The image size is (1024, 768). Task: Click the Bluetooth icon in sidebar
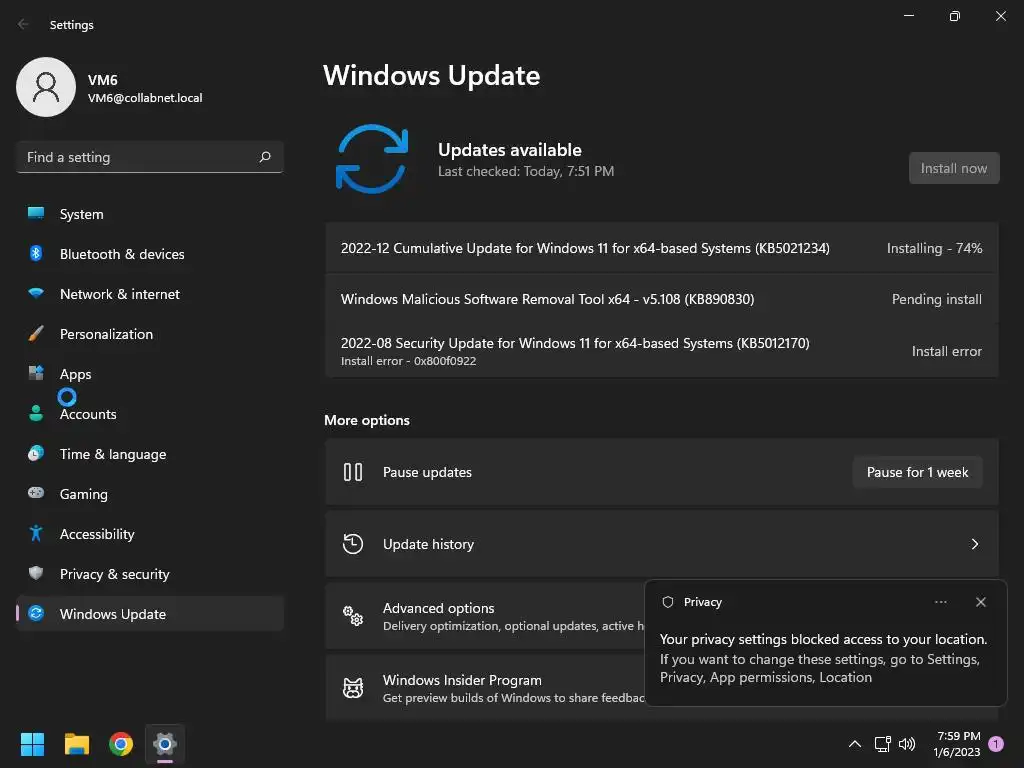(36, 253)
